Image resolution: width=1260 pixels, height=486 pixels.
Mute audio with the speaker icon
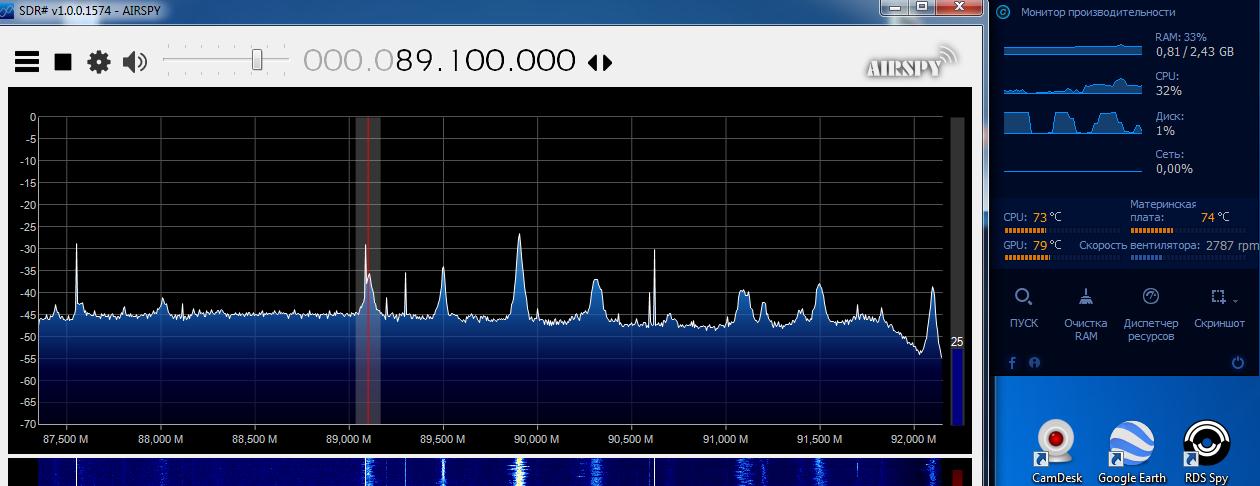tap(134, 62)
